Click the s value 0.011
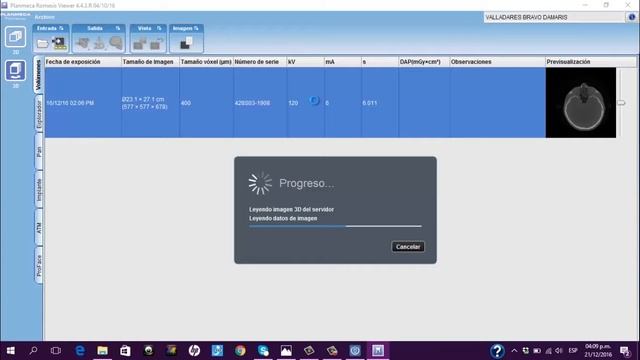 (369, 103)
